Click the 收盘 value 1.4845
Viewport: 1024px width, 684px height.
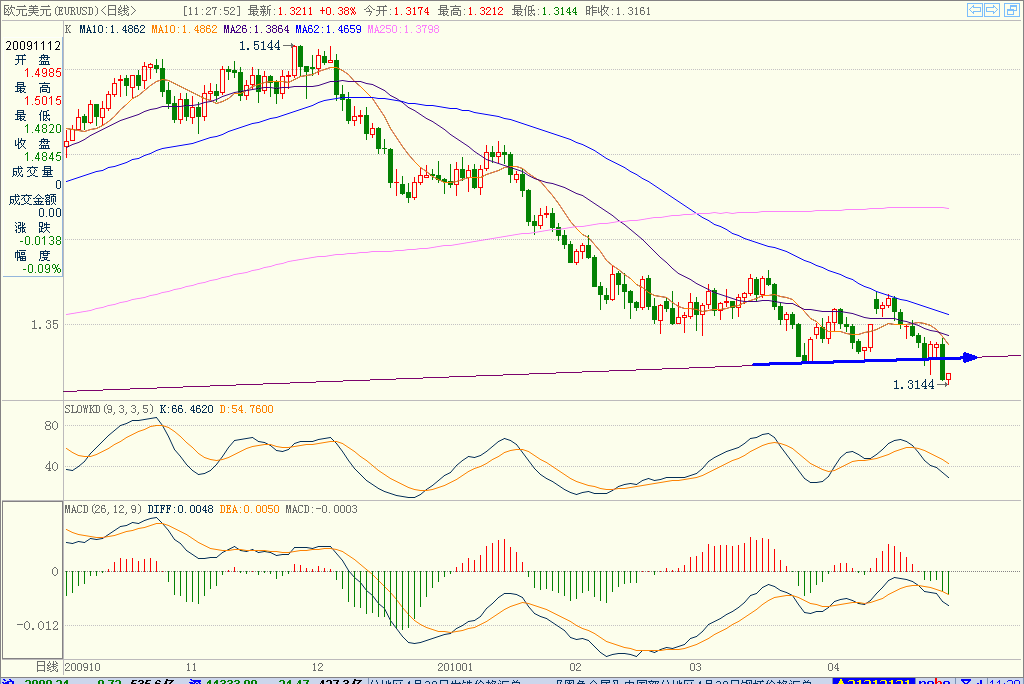click(x=43, y=157)
